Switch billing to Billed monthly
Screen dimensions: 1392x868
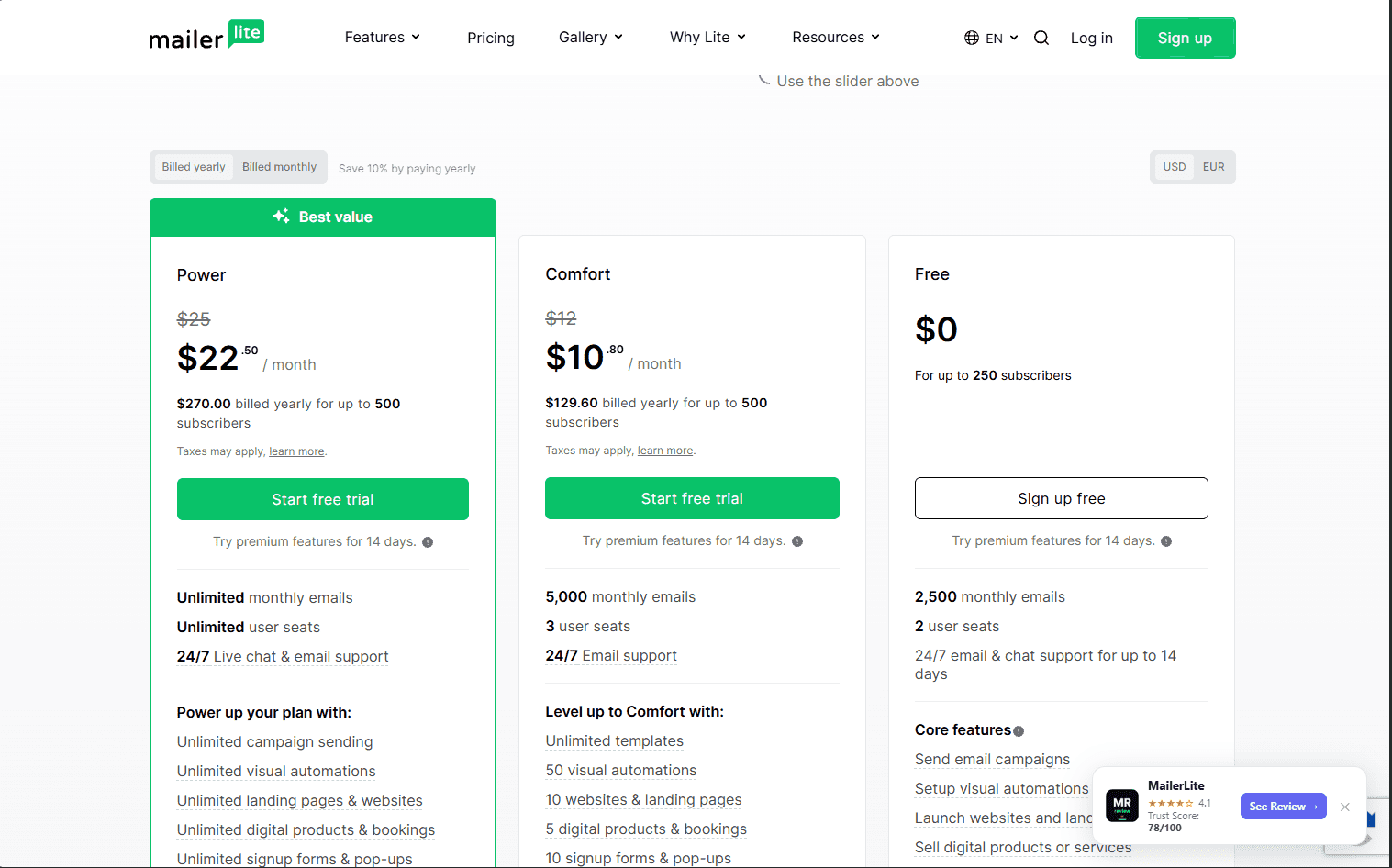pos(279,167)
